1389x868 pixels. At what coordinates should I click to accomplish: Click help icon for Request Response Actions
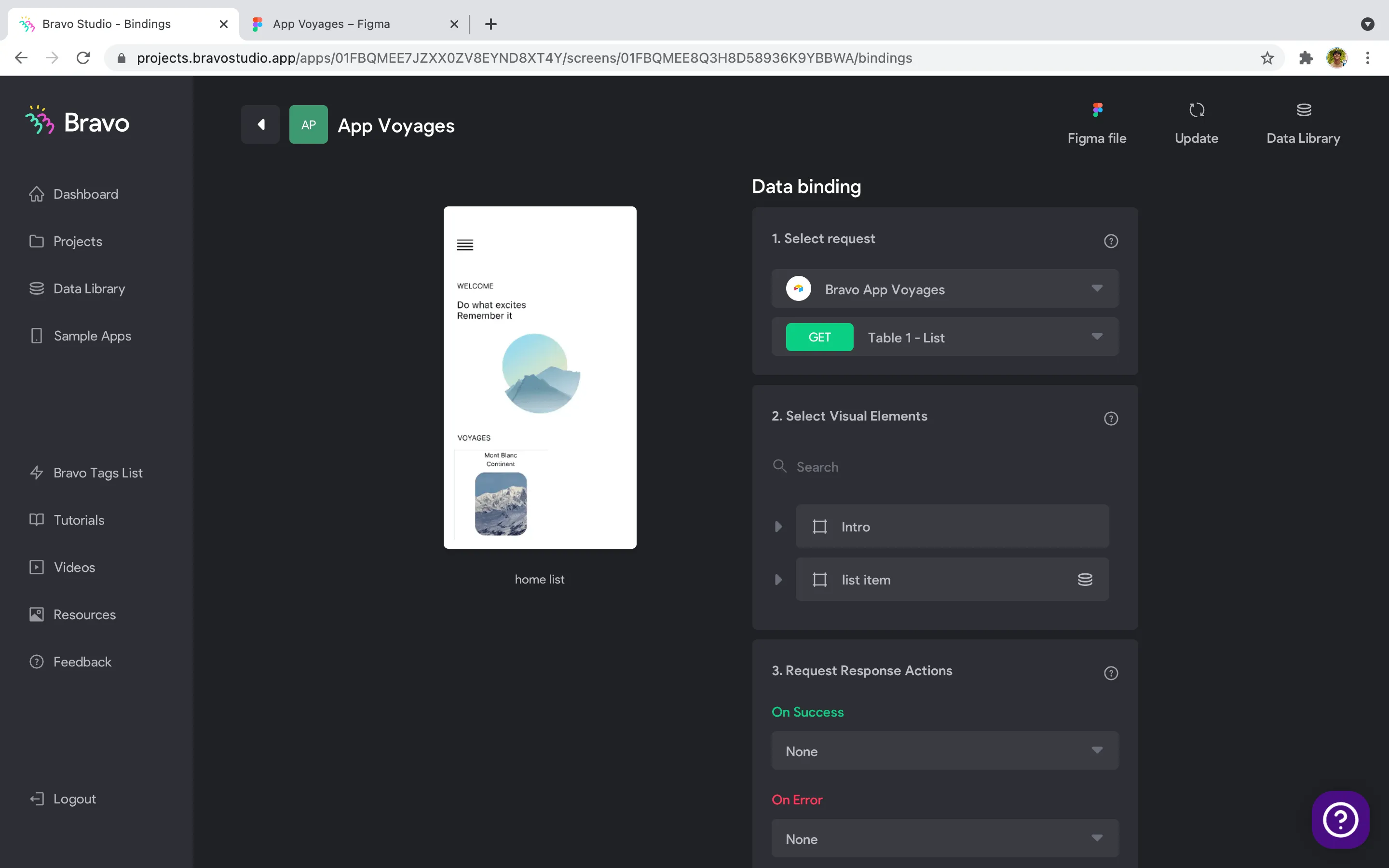(x=1111, y=673)
